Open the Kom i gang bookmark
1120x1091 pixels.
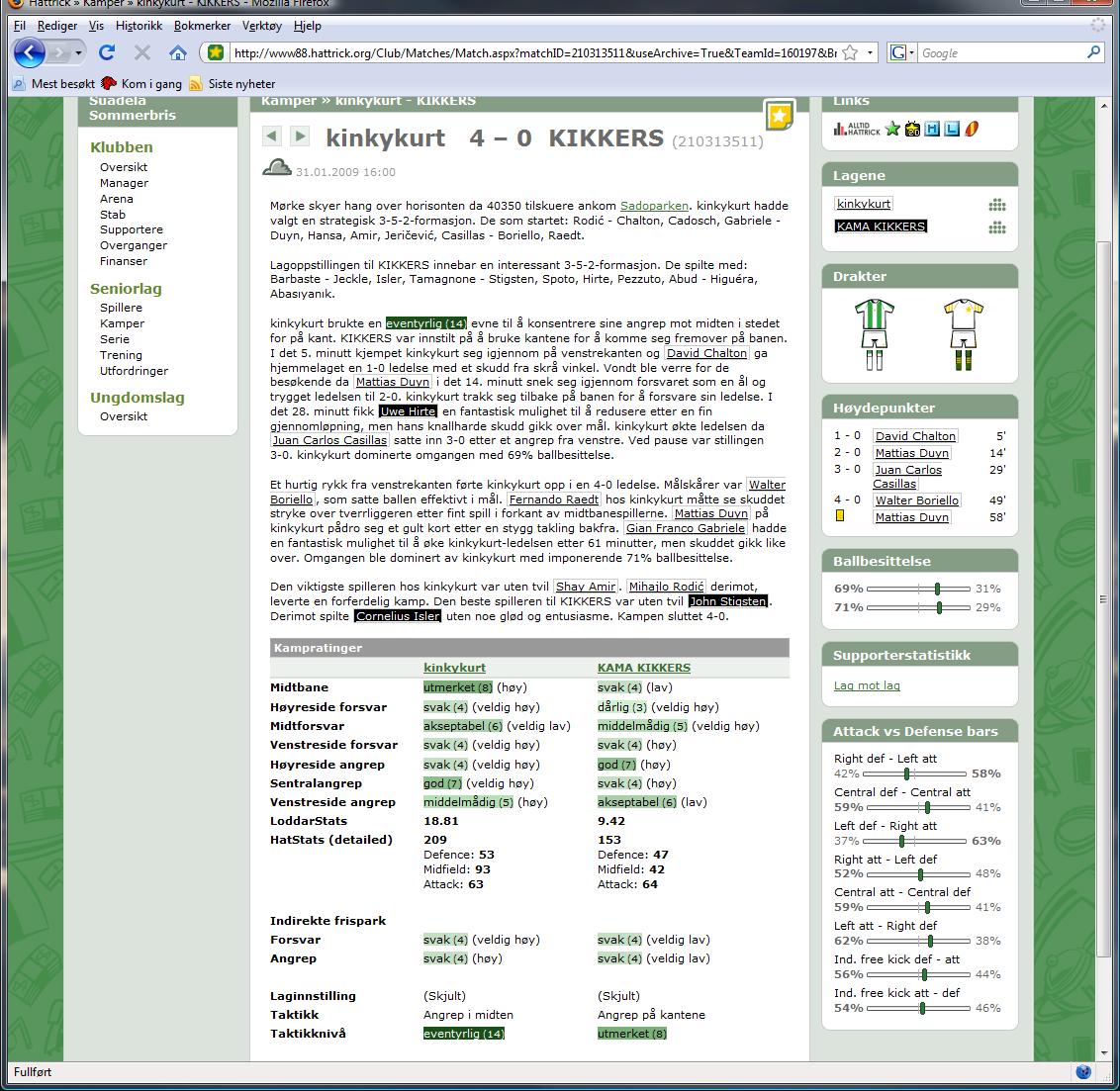[x=142, y=83]
